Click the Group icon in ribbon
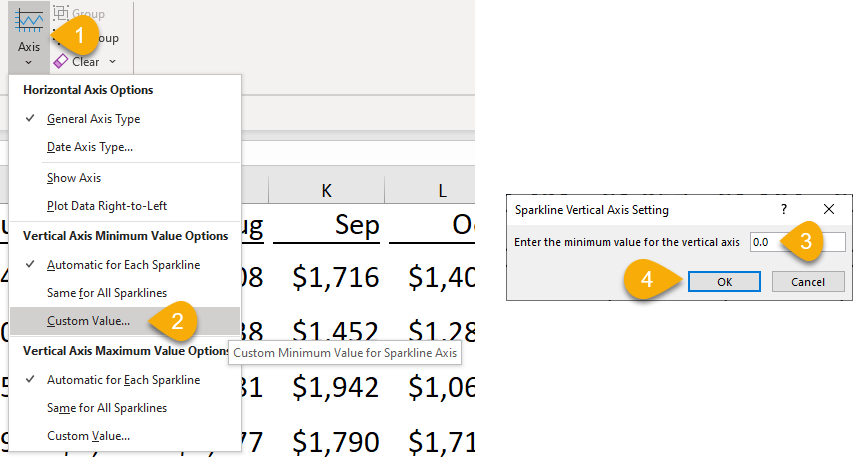This screenshot has width=853, height=460. click(x=61, y=13)
